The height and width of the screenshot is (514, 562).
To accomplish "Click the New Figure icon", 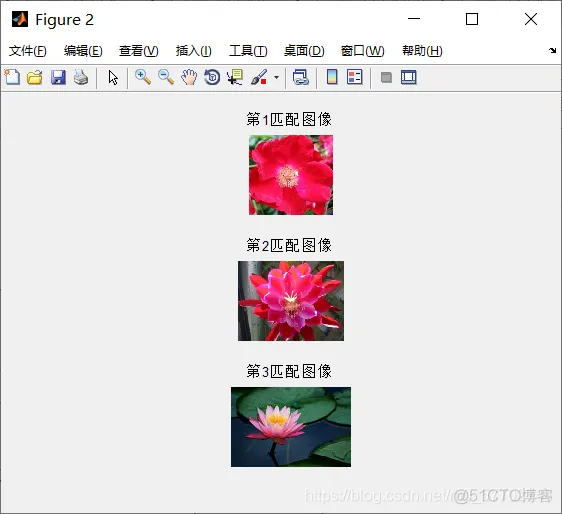I will coord(12,77).
